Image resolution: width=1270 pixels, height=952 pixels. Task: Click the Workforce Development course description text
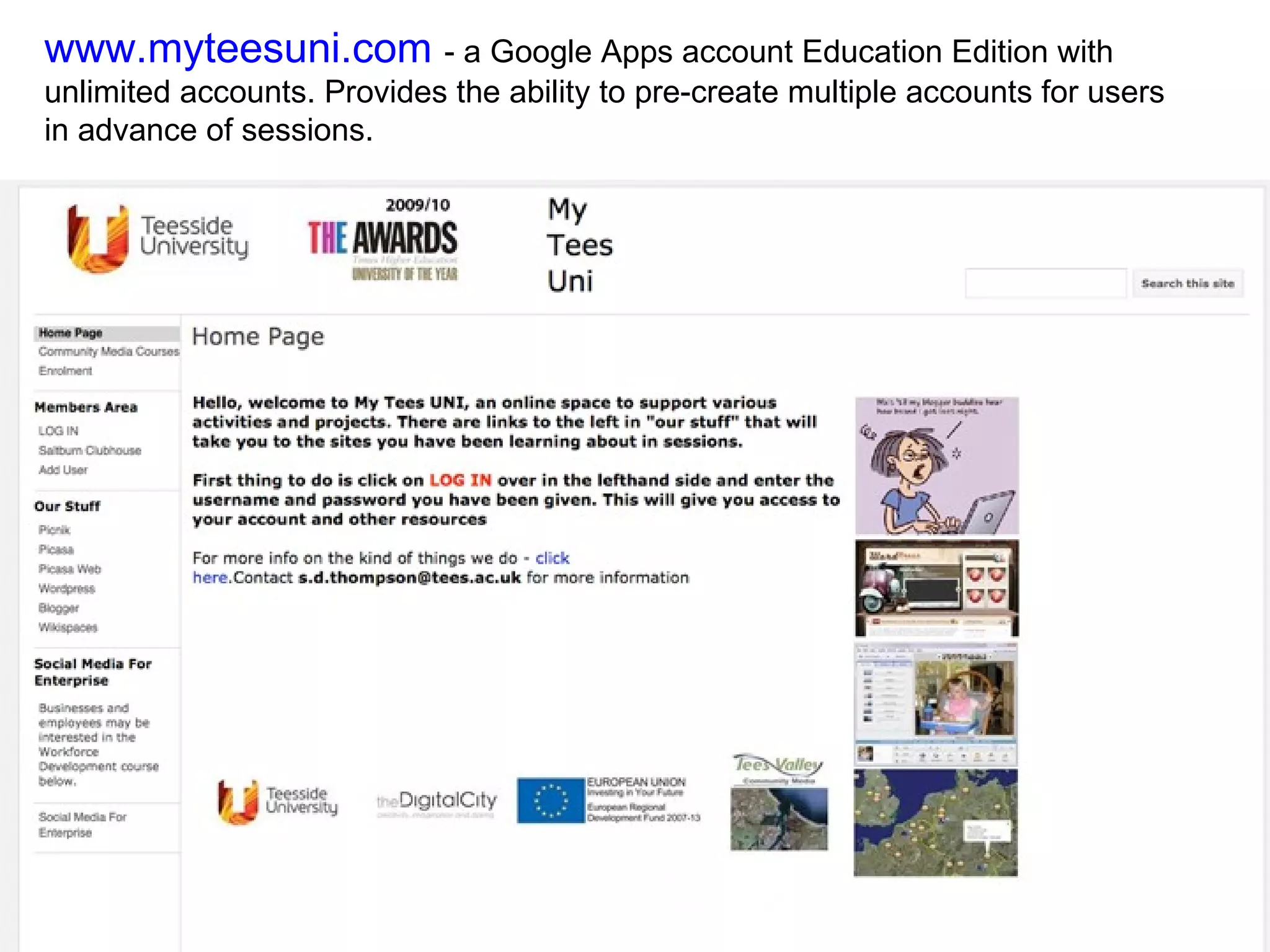coord(98,744)
